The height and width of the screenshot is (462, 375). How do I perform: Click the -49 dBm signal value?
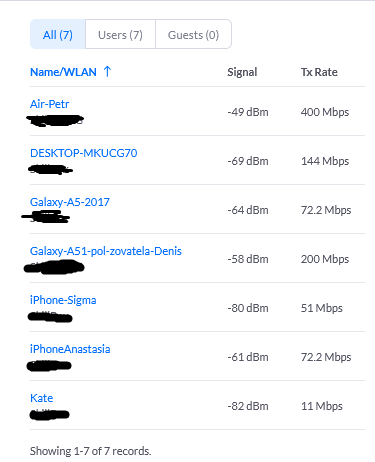(248, 112)
